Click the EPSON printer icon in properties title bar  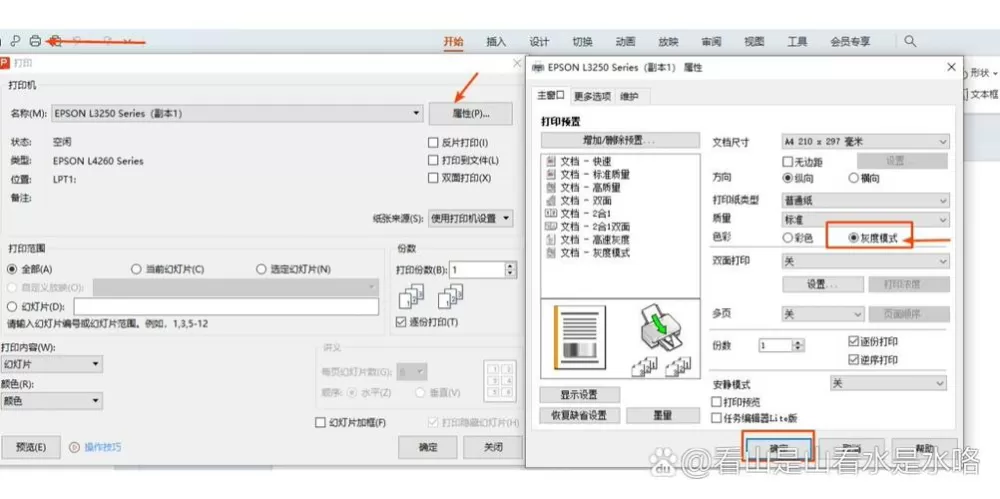[538, 67]
